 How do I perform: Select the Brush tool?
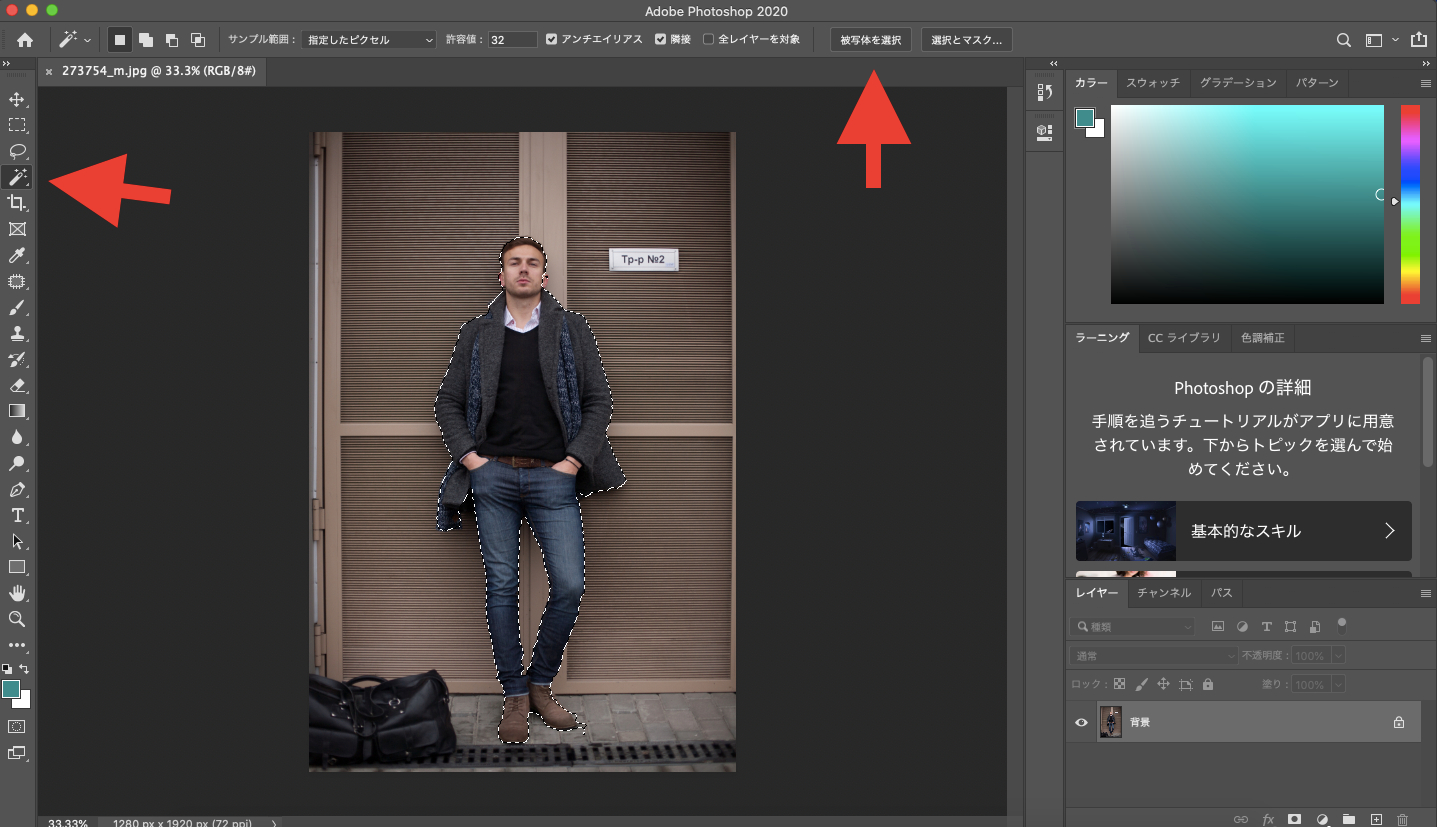(17, 308)
